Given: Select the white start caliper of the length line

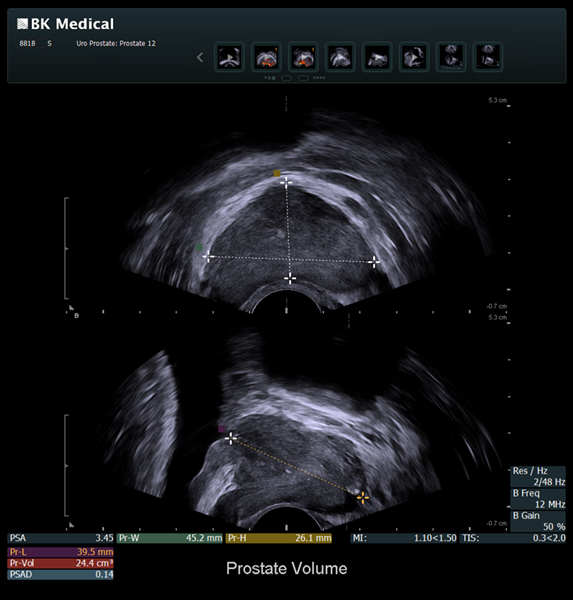Looking at the screenshot, I should pyautogui.click(x=230, y=438).
